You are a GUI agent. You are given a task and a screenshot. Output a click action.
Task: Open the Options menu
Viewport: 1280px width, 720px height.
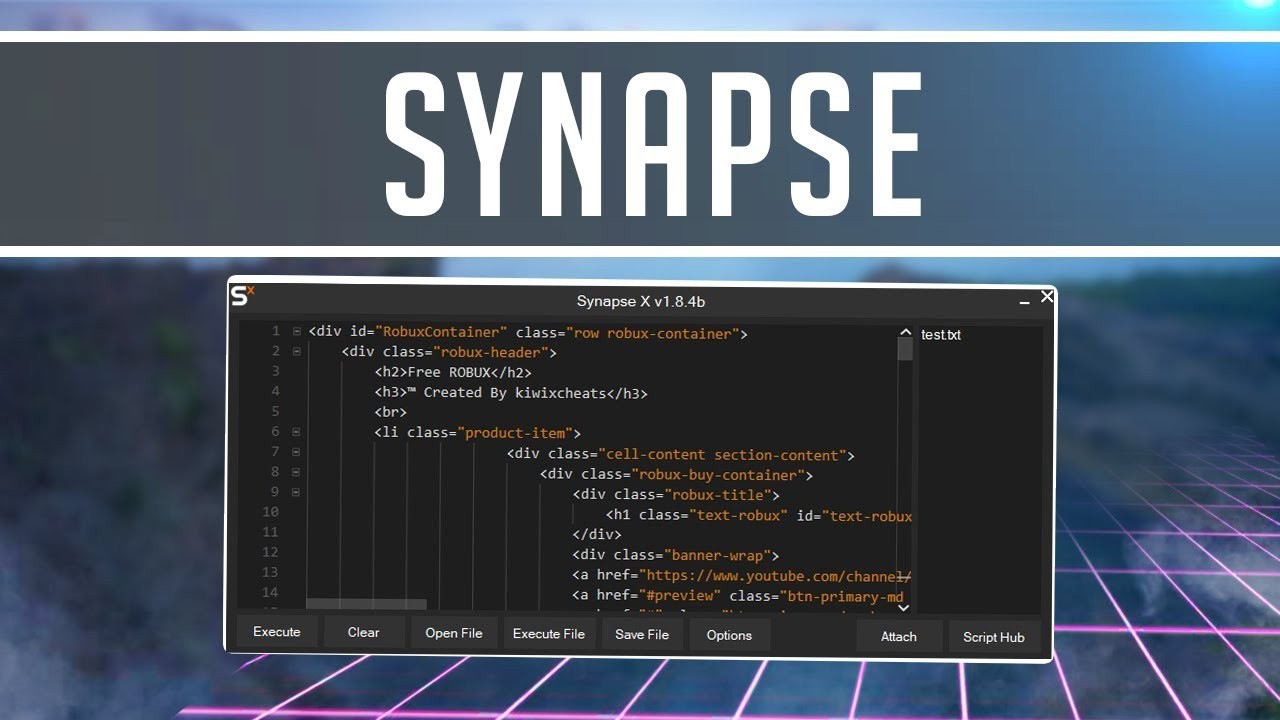(x=729, y=636)
